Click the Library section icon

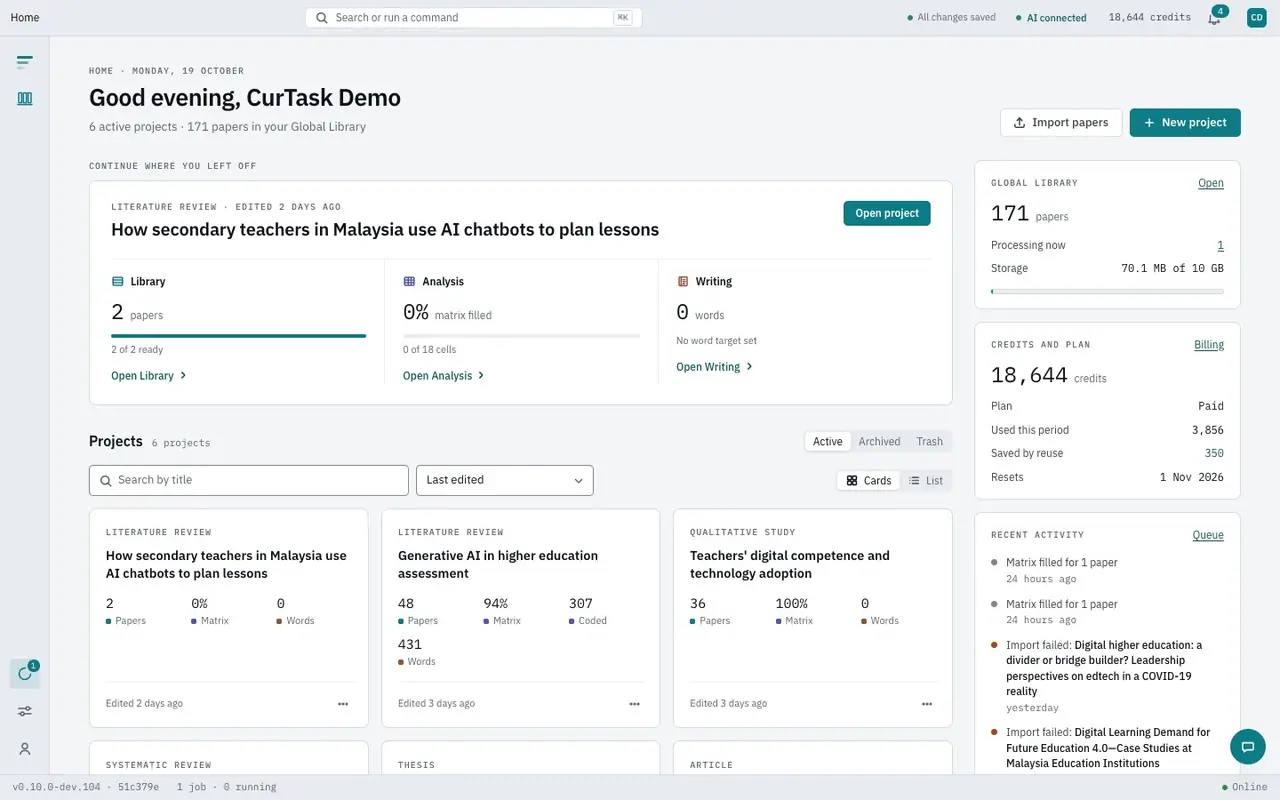point(118,282)
